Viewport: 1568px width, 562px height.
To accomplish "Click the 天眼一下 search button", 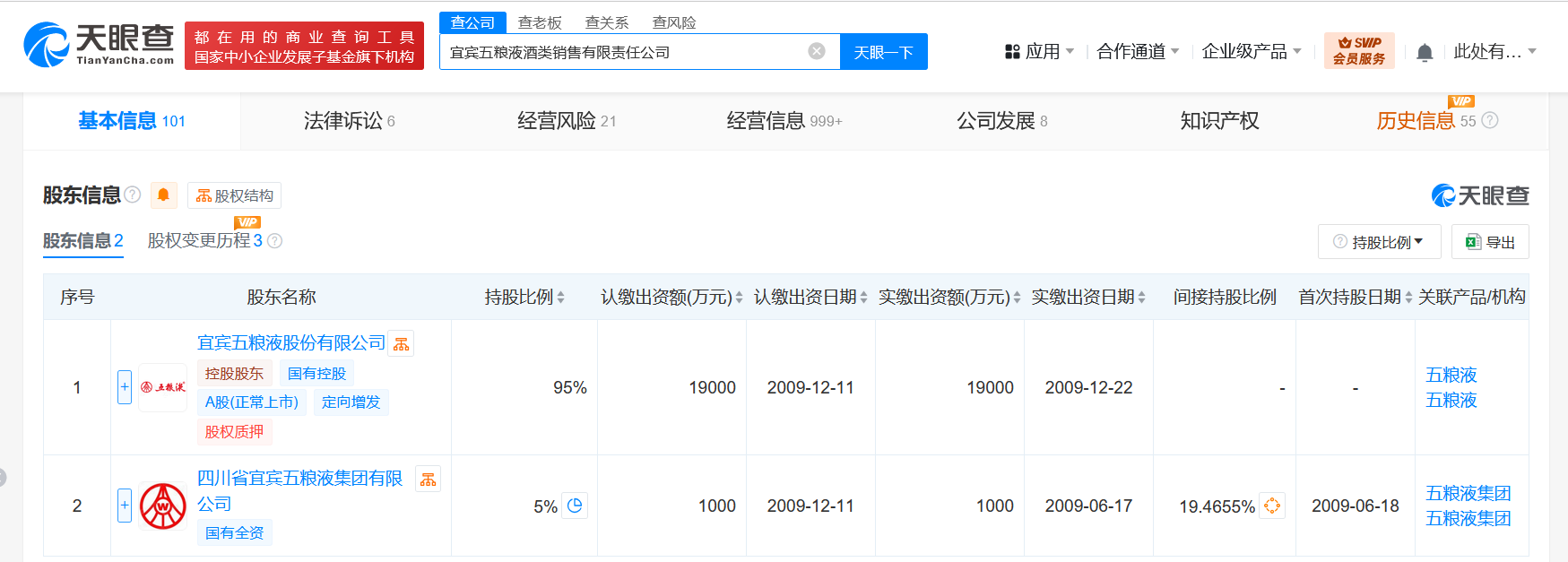I will [x=883, y=52].
